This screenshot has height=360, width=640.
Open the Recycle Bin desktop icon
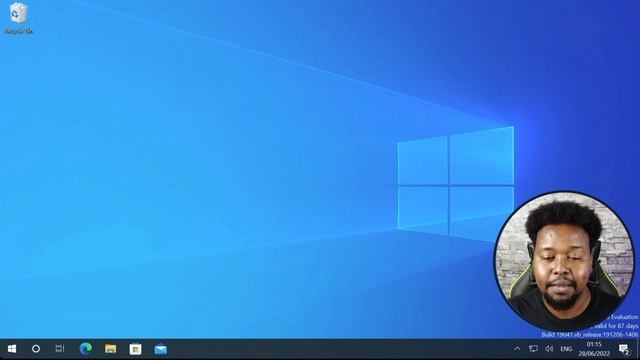coord(18,18)
